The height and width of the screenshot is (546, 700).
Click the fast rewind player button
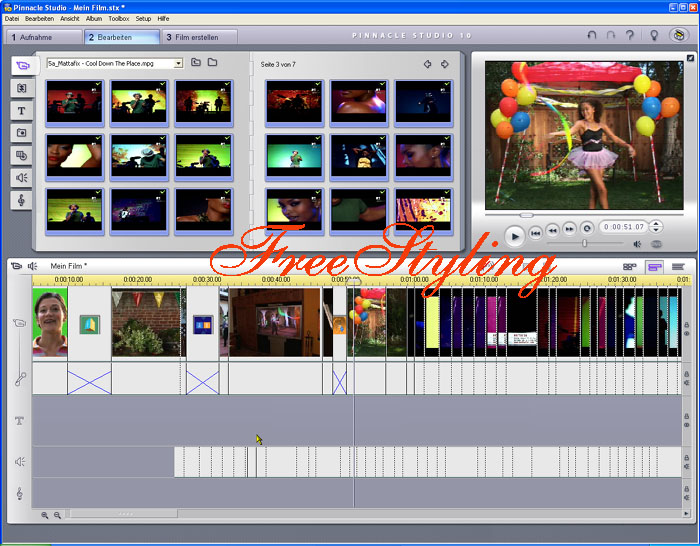(x=552, y=230)
